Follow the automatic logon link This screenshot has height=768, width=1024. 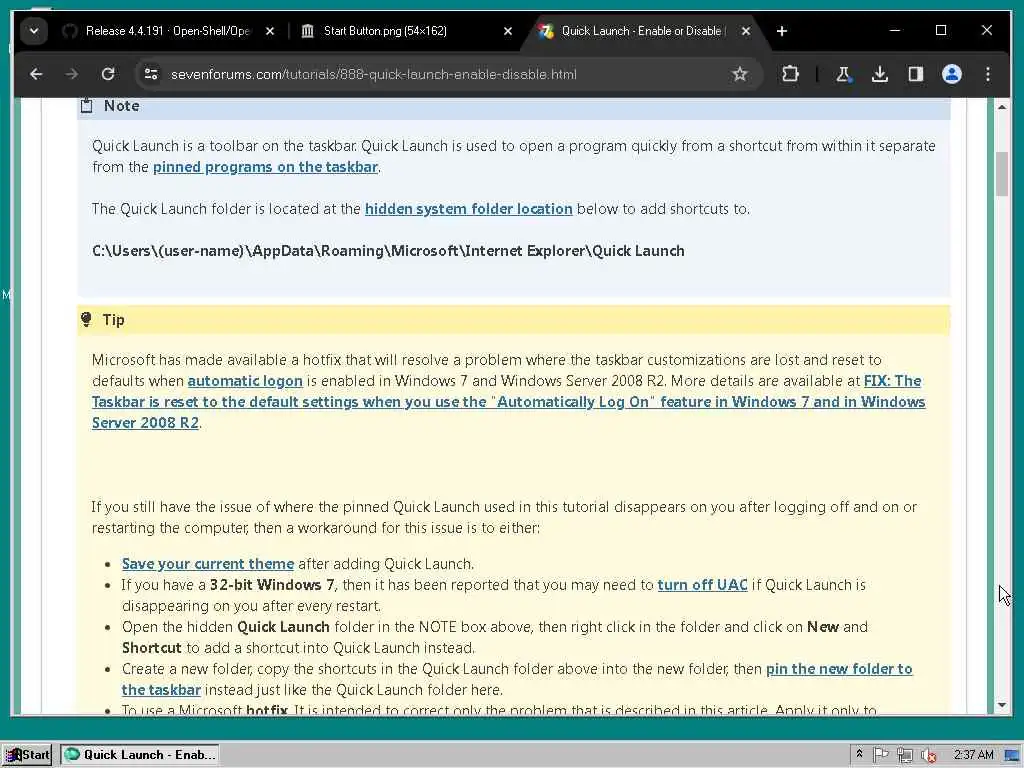click(245, 381)
